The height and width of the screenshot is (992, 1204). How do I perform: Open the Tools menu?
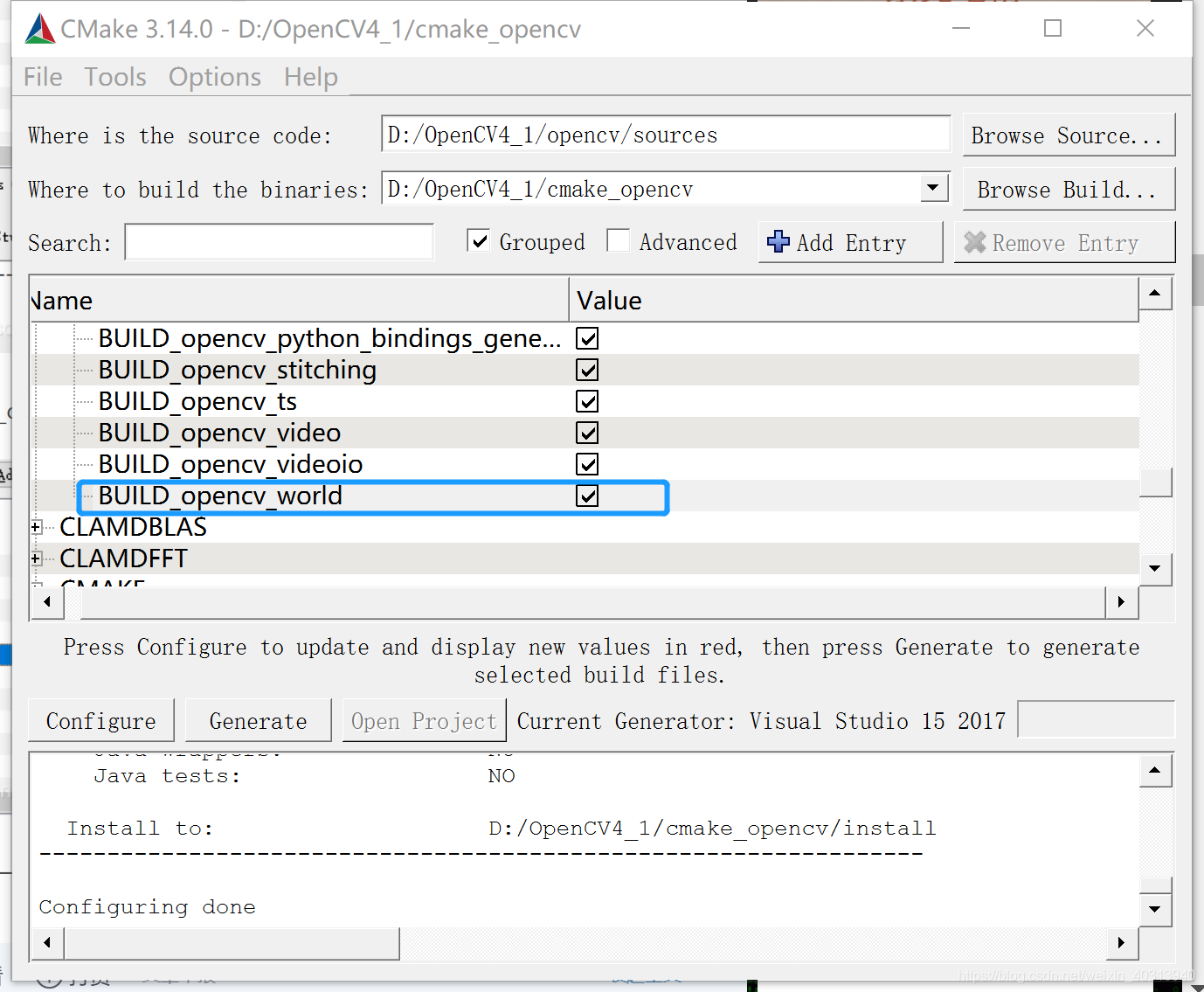pyautogui.click(x=115, y=77)
